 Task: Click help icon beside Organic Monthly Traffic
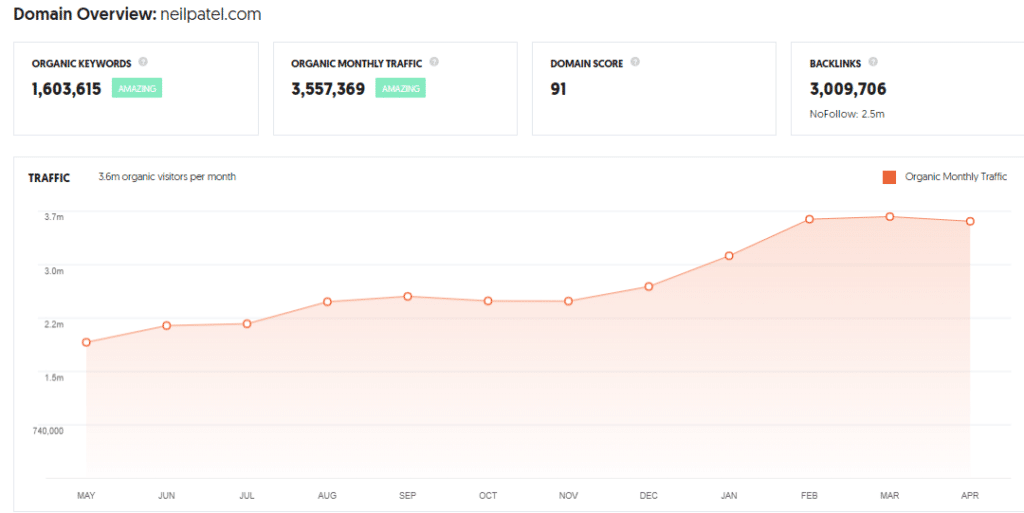[434, 63]
